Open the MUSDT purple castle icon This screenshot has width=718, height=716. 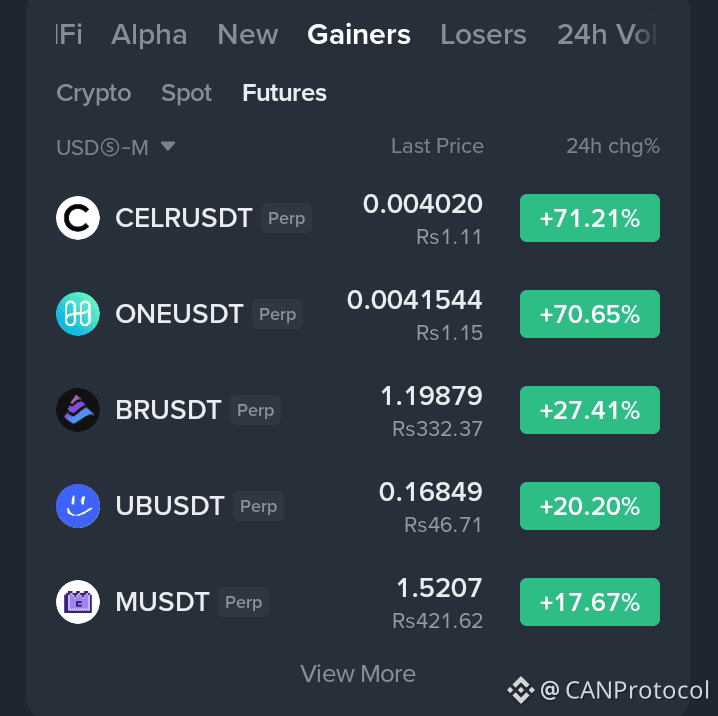click(x=78, y=602)
